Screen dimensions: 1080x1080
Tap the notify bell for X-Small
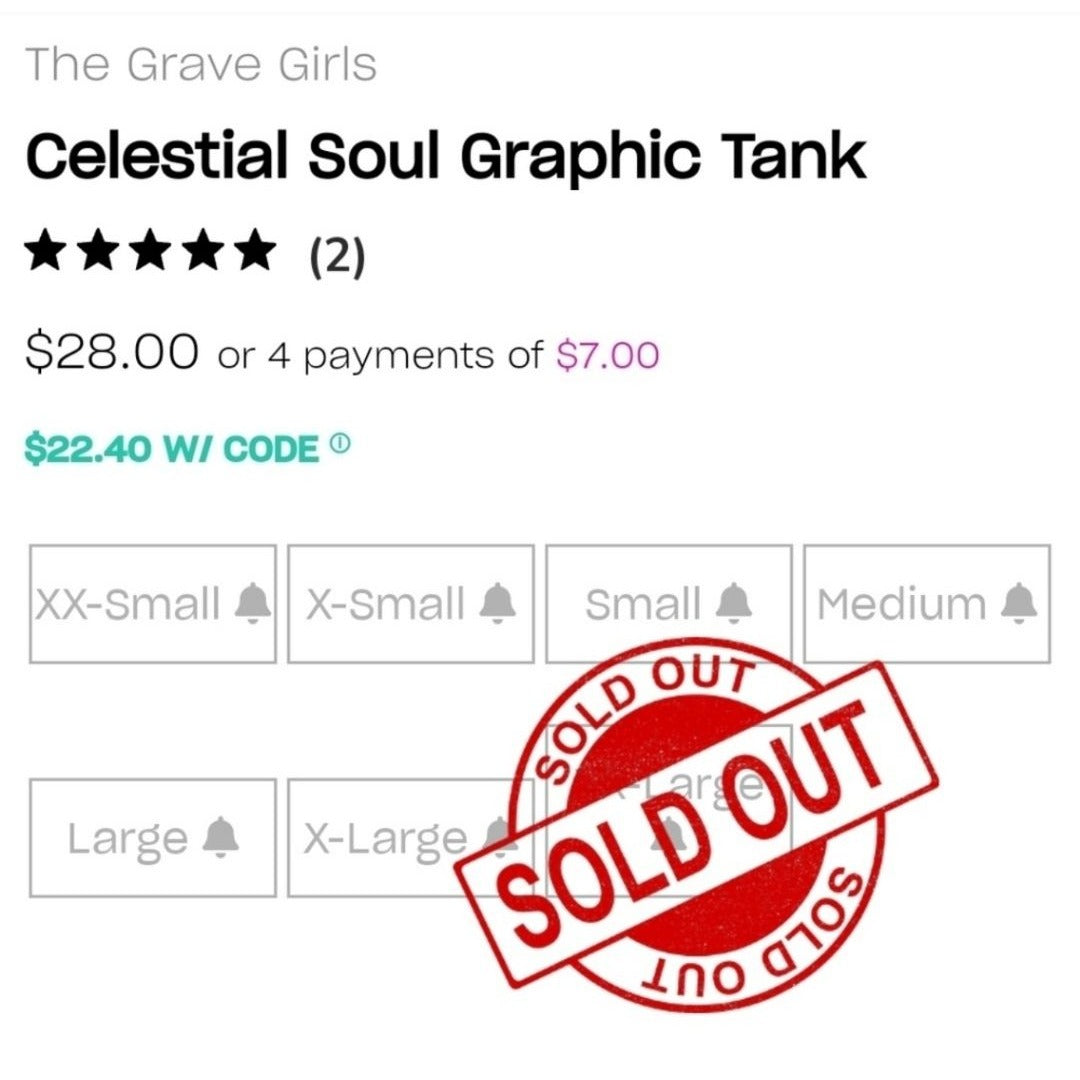(x=497, y=603)
